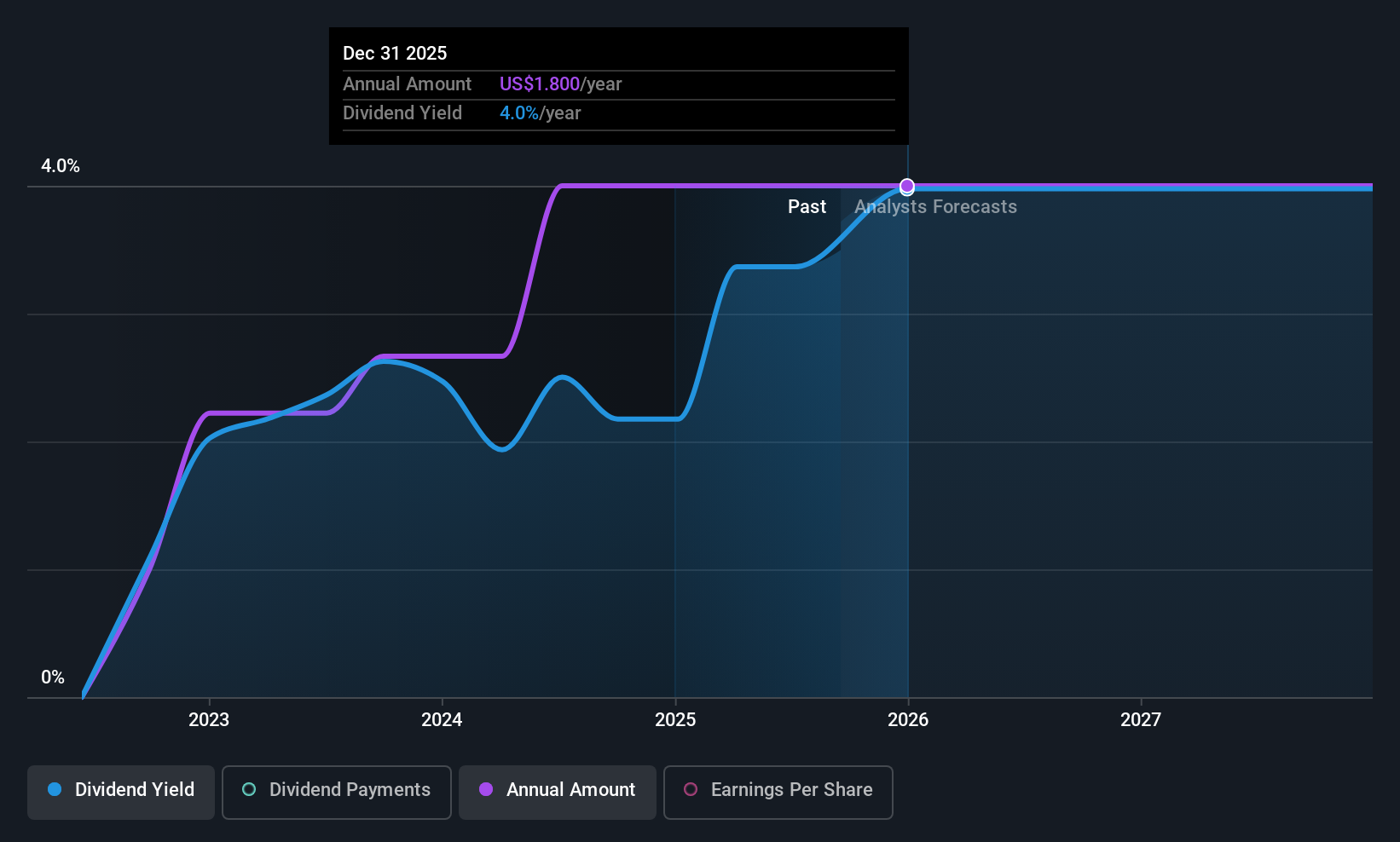Image resolution: width=1400 pixels, height=842 pixels.
Task: Click the US$1.800/year tooltip value
Action: tap(560, 84)
